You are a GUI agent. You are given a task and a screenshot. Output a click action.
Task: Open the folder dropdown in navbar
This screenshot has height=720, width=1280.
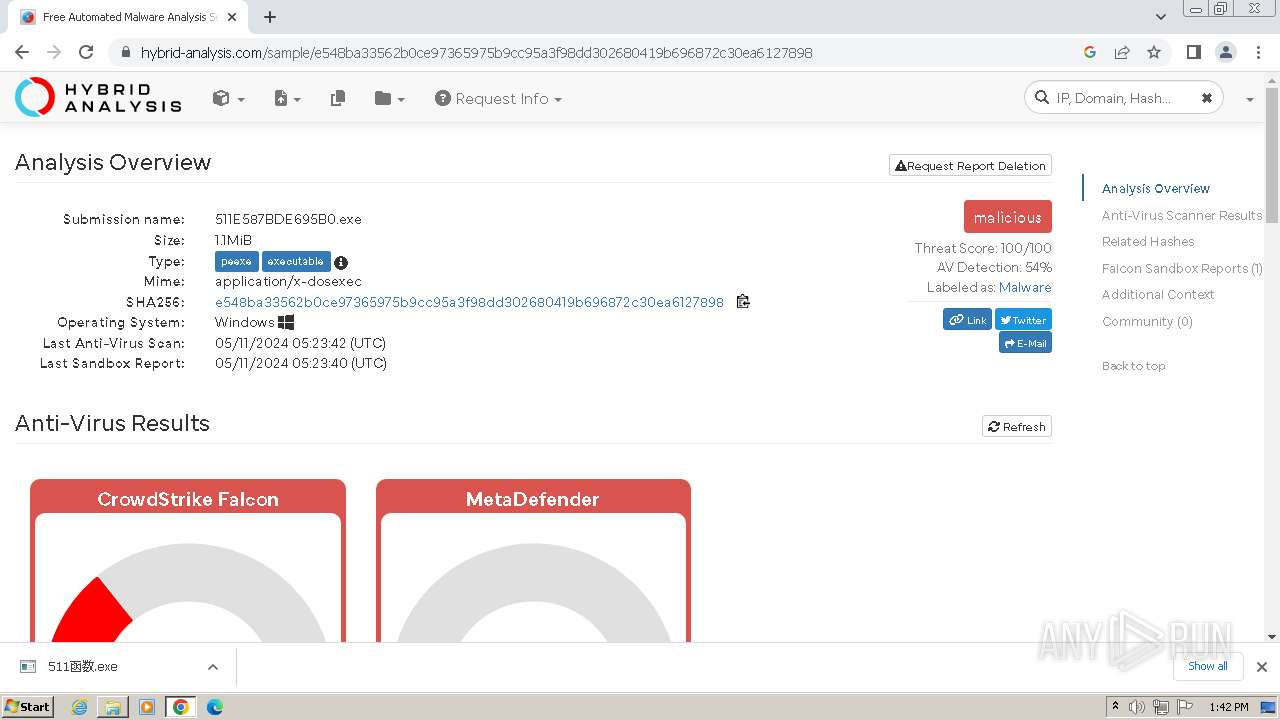click(389, 98)
